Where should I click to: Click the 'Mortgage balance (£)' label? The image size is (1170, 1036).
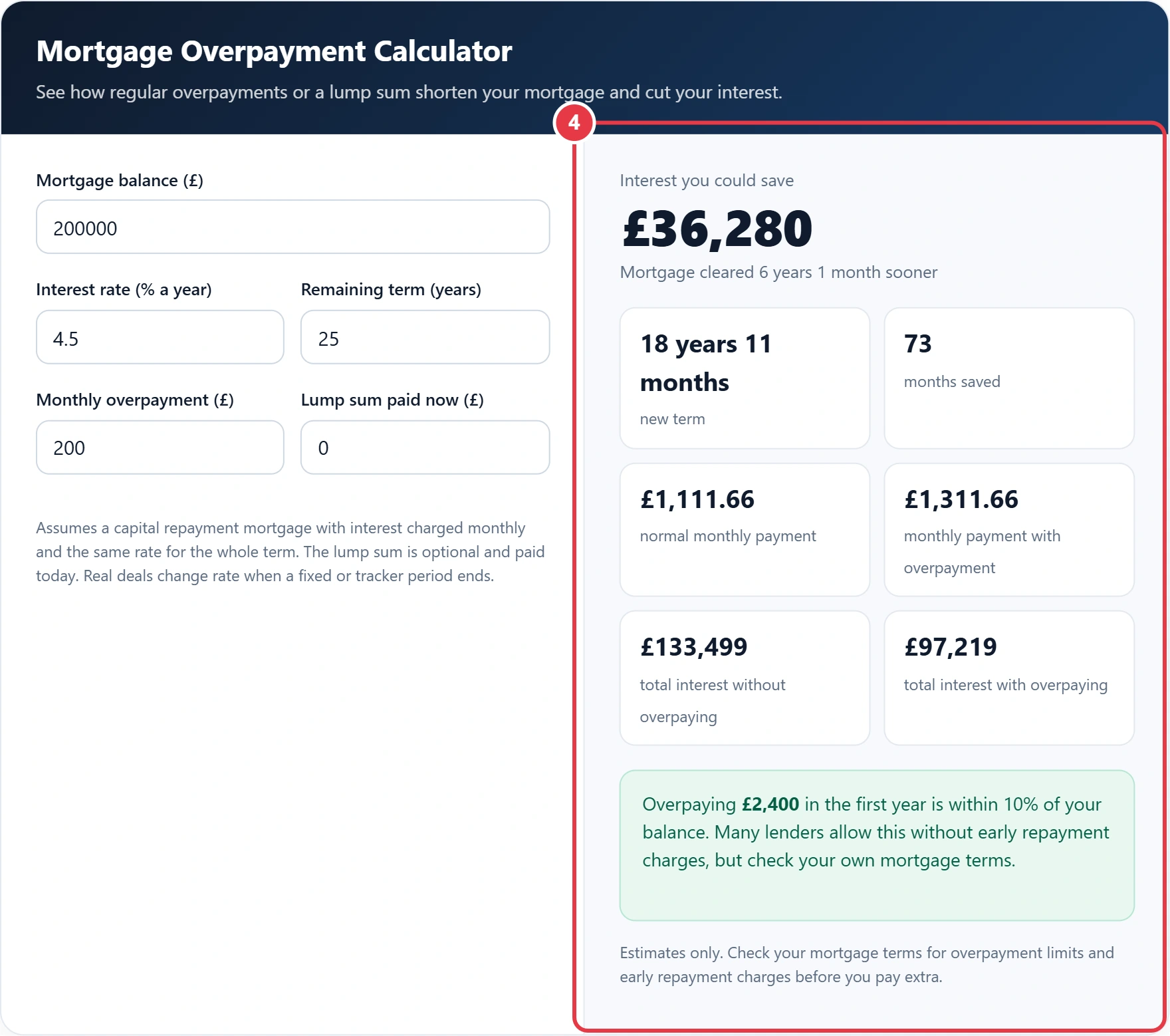pyautogui.click(x=120, y=180)
